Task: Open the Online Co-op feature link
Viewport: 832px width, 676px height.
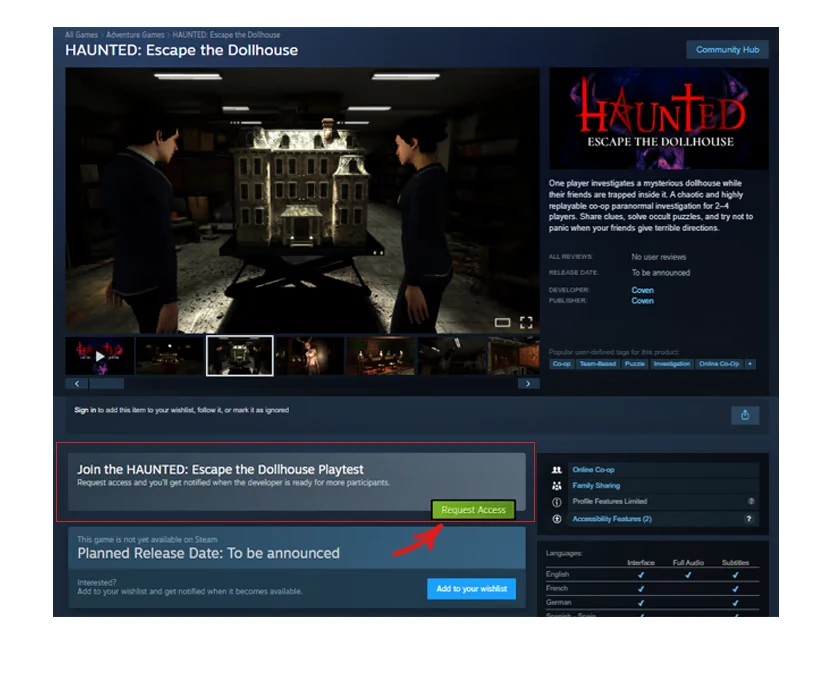Action: [x=593, y=470]
